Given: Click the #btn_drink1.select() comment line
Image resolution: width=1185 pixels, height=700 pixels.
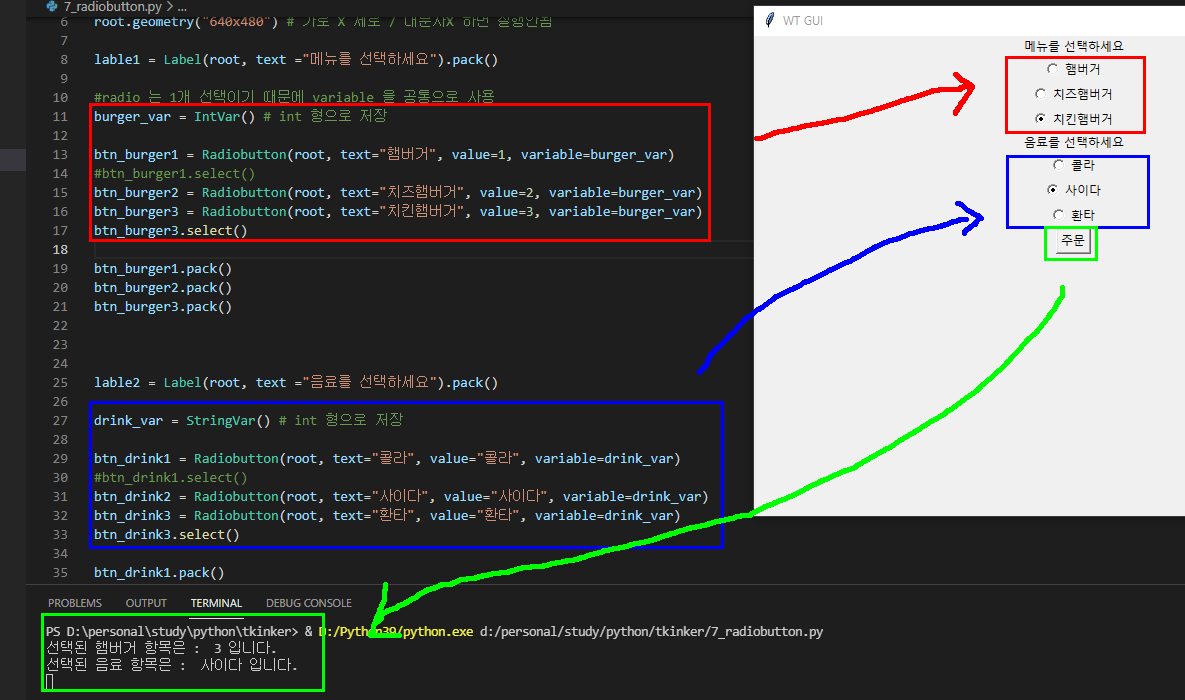Looking at the screenshot, I should 171,478.
